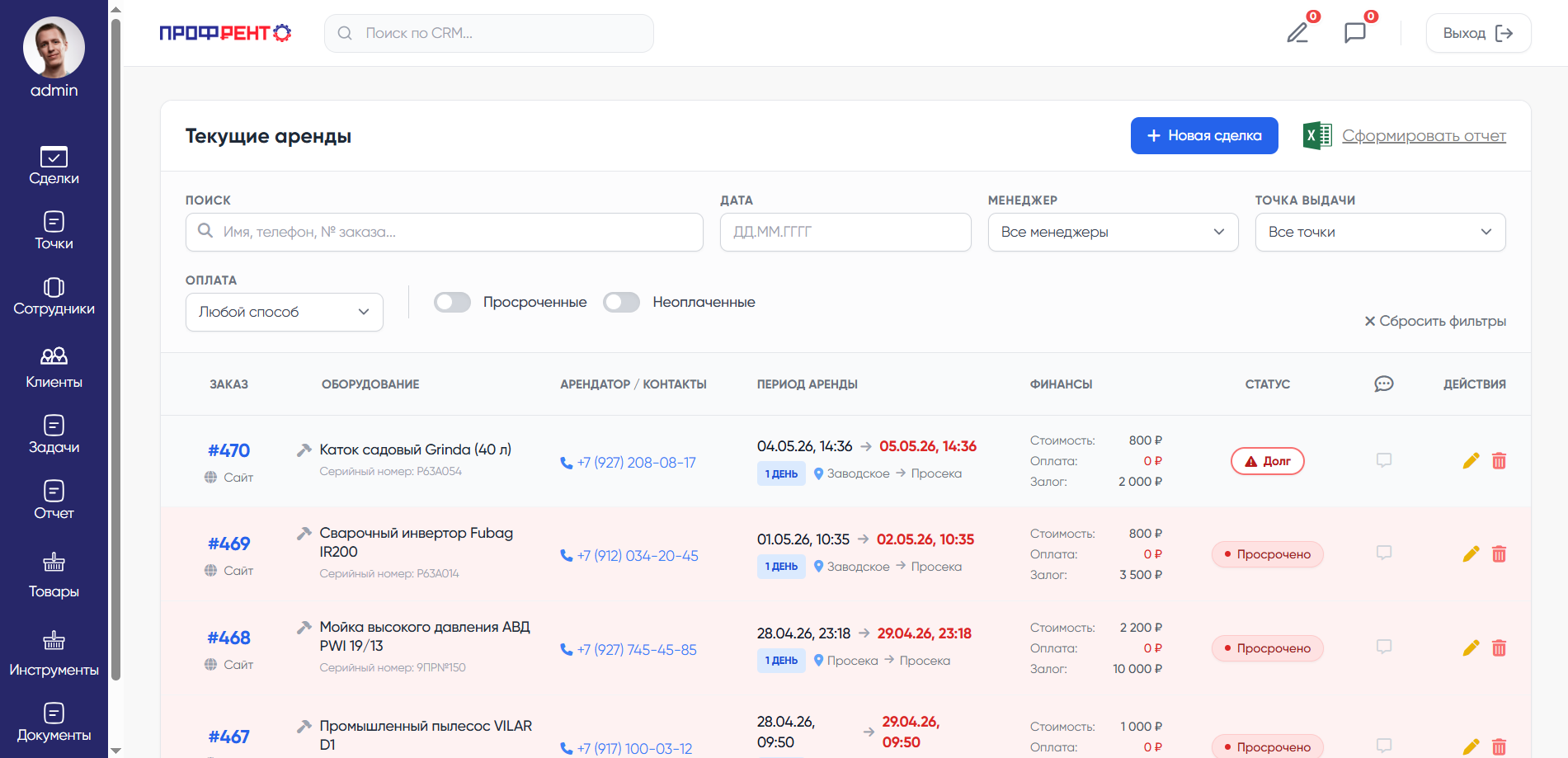Image resolution: width=1568 pixels, height=758 pixels.
Task: Open the Любой способ payment dropdown
Action: tap(285, 312)
